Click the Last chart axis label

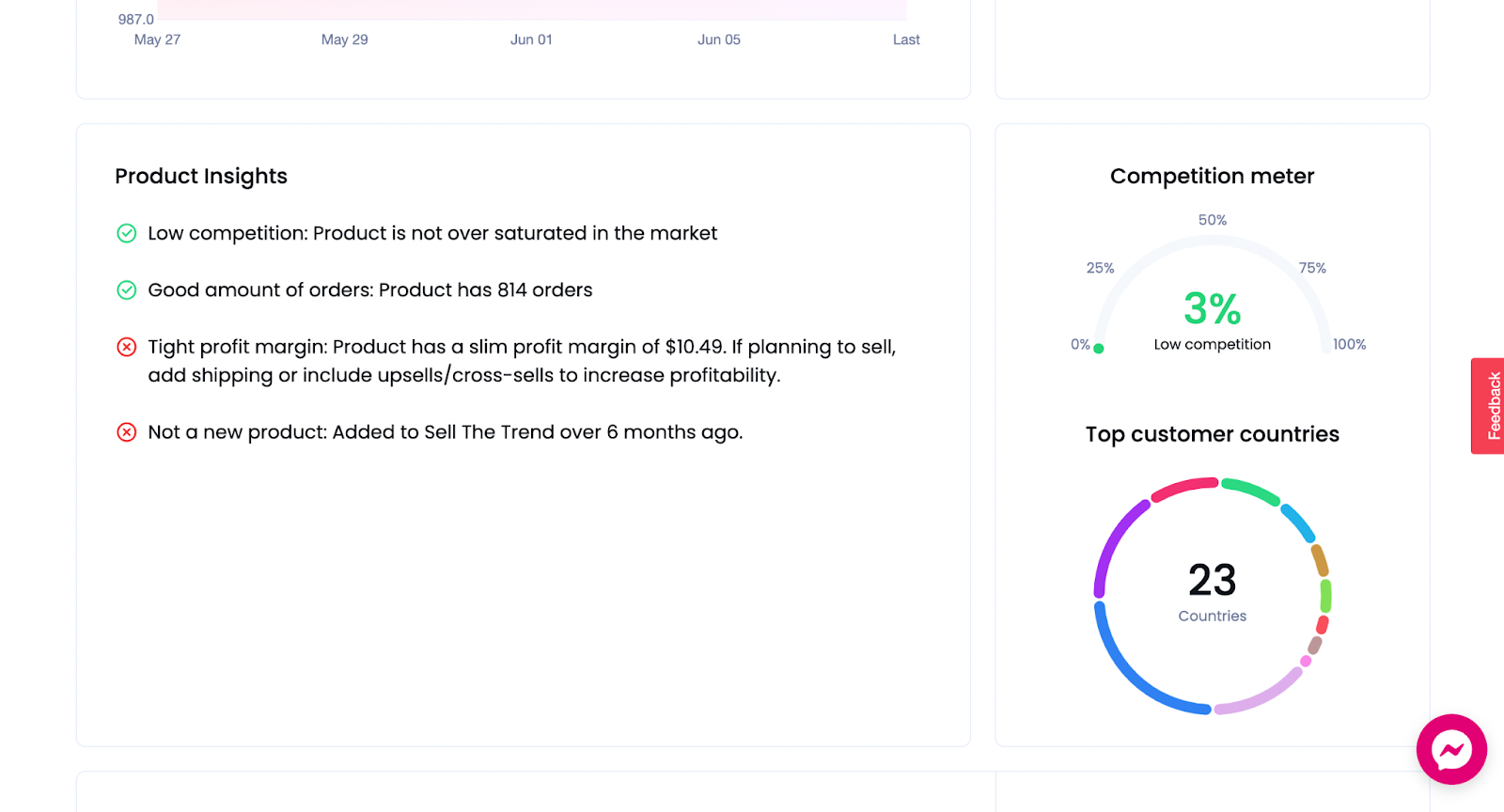(906, 39)
